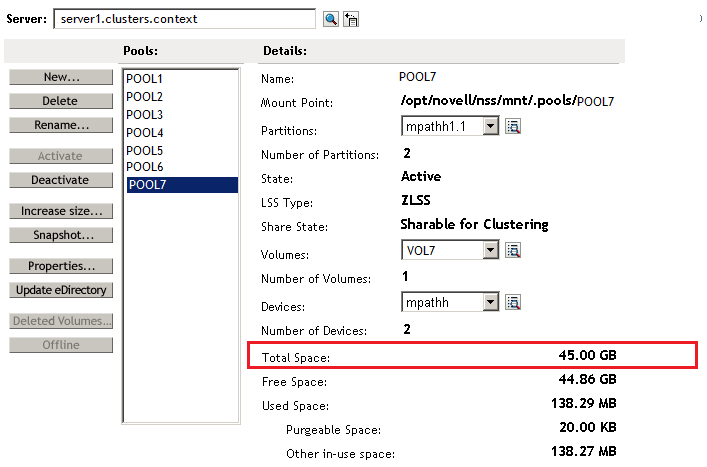Expand the Devices mpathh dropdown
This screenshot has width=707, height=467.
[490, 301]
